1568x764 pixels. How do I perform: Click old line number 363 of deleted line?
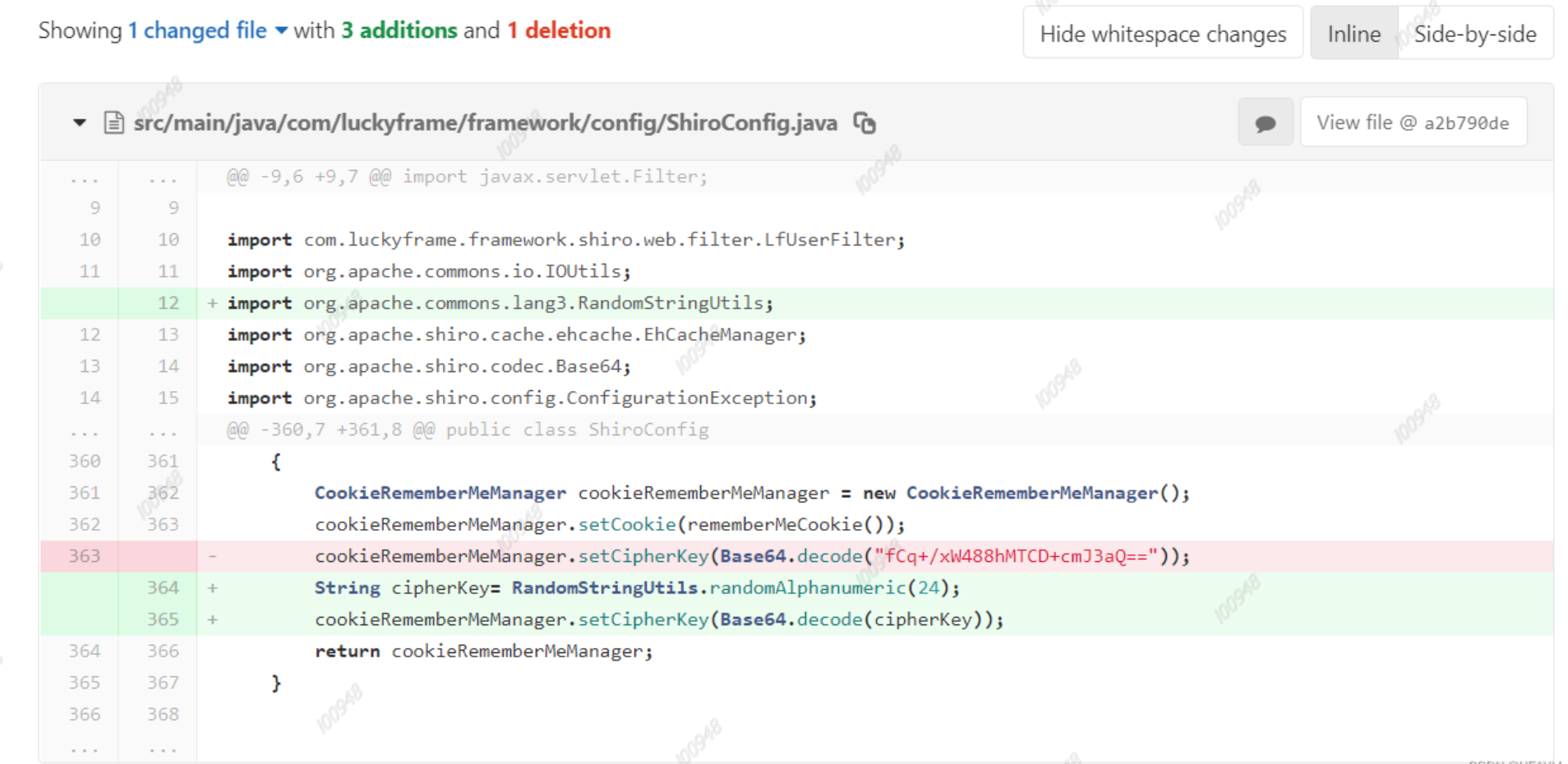coord(85,556)
